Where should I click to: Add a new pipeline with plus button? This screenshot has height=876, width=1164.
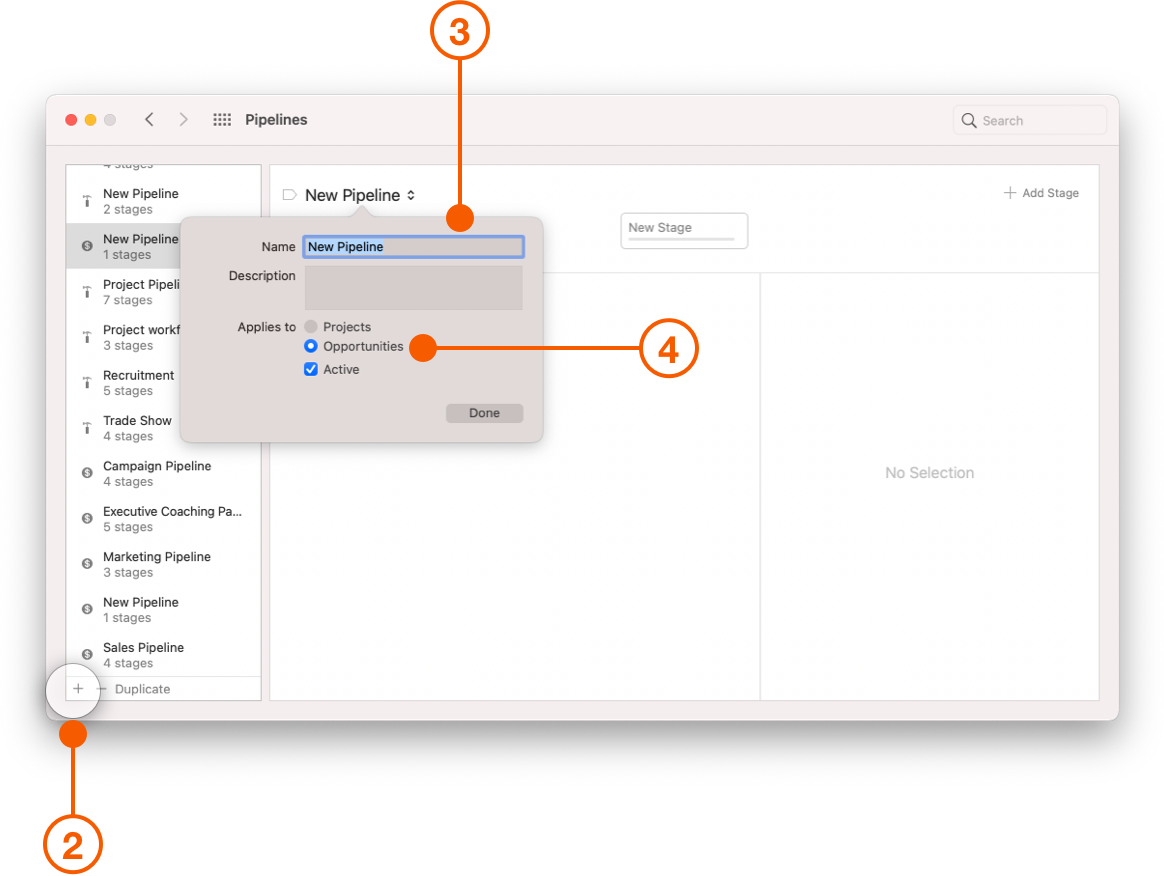point(78,689)
